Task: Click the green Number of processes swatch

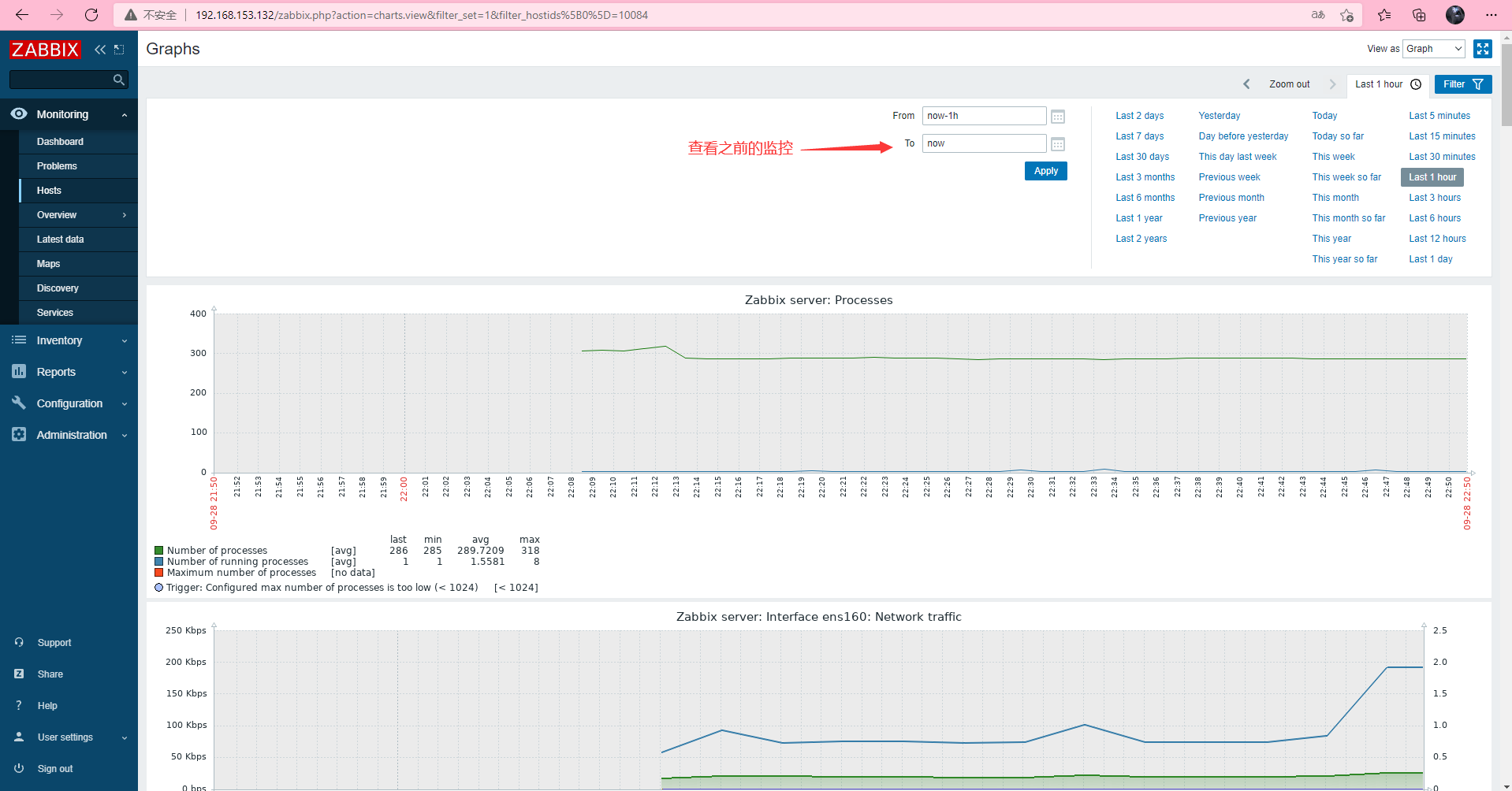Action: click(x=158, y=551)
